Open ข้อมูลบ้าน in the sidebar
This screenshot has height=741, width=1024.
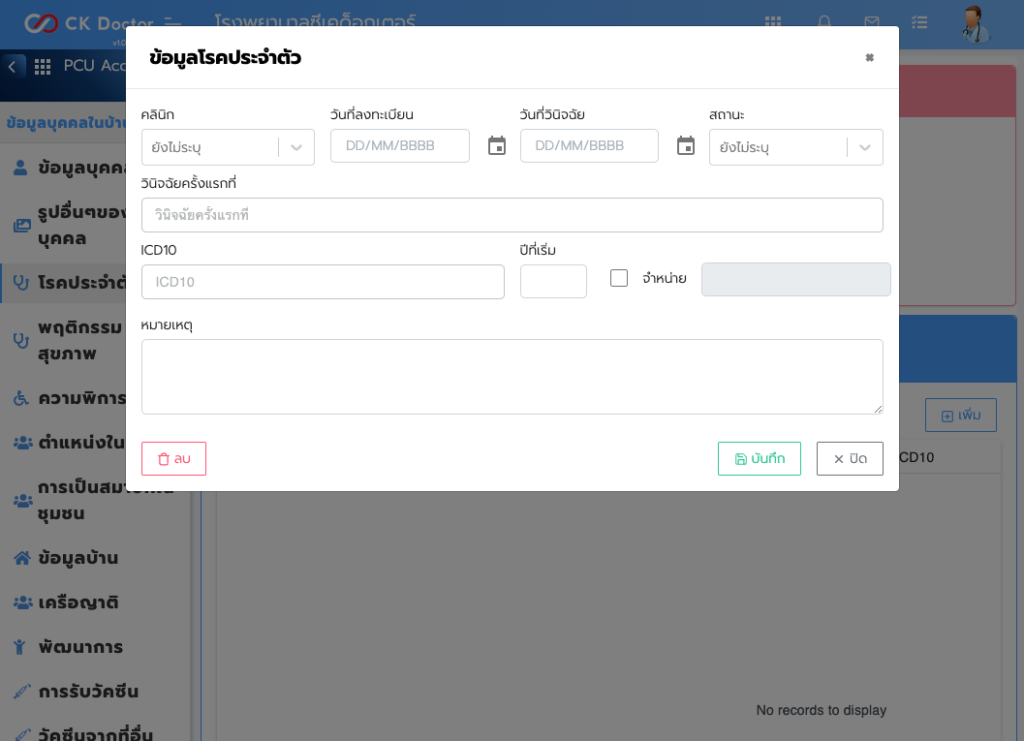78,558
